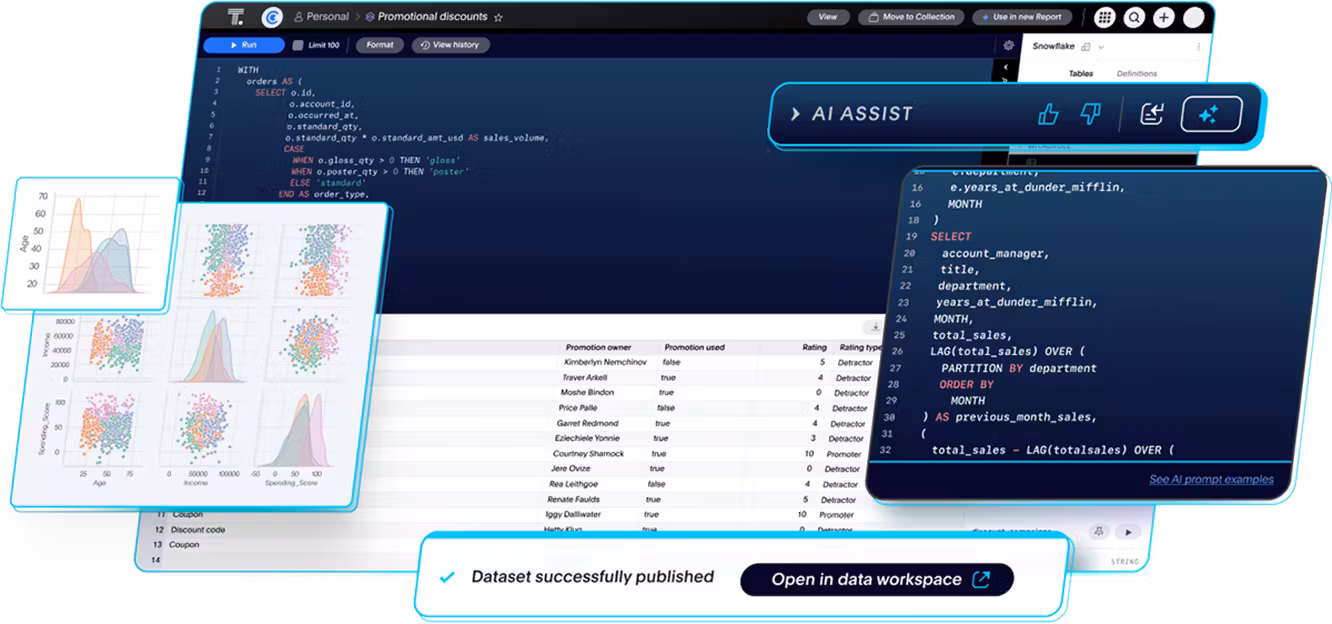
Task: Toggle the Limit 100 checkbox
Action: (298, 45)
